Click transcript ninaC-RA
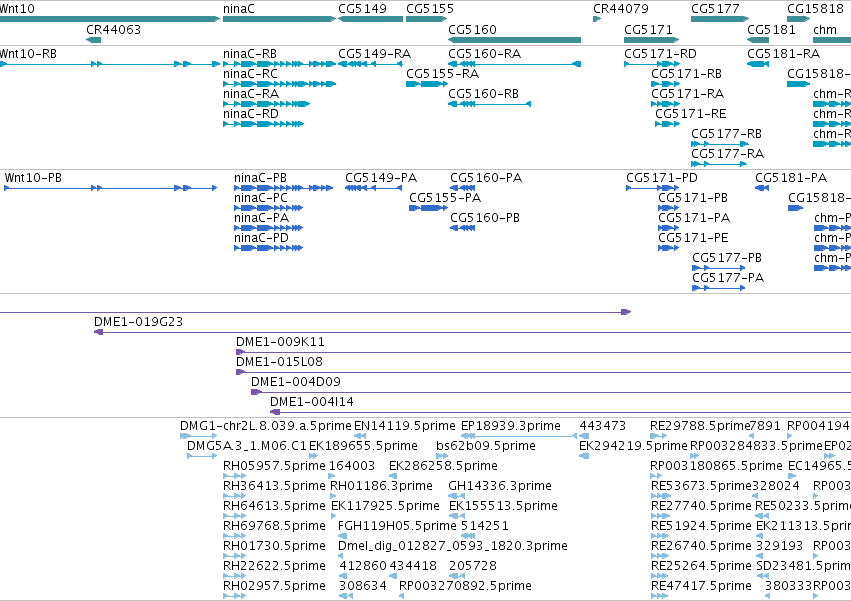 251,94
